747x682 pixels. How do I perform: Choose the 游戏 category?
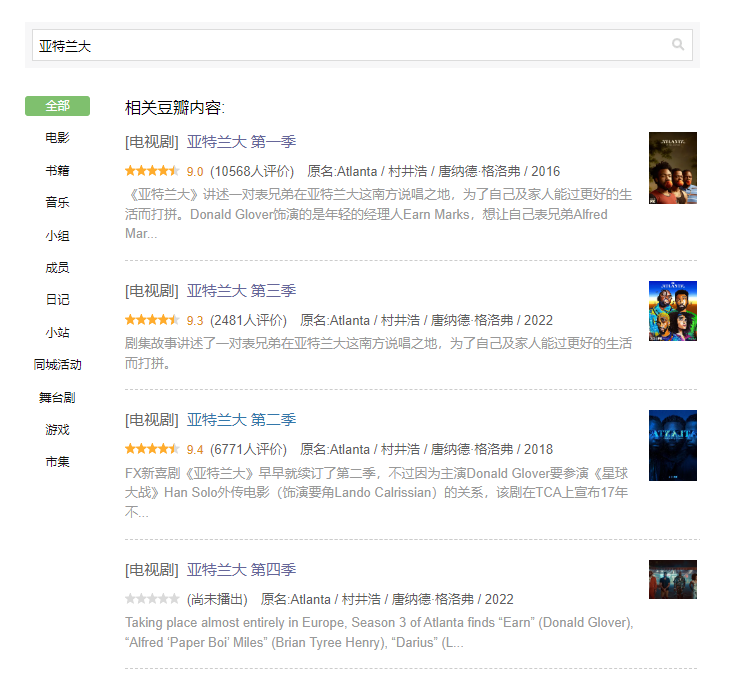[x=57, y=430]
